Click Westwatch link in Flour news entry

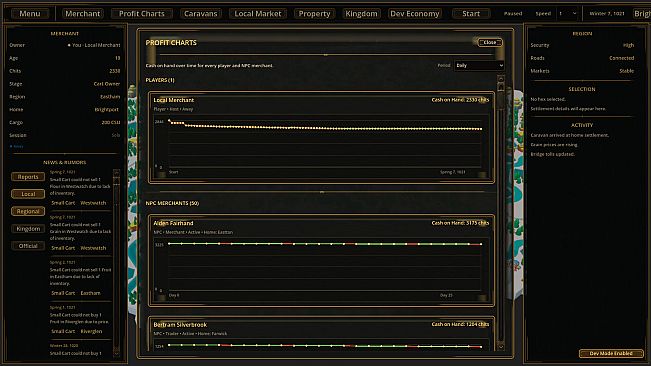[x=93, y=203]
